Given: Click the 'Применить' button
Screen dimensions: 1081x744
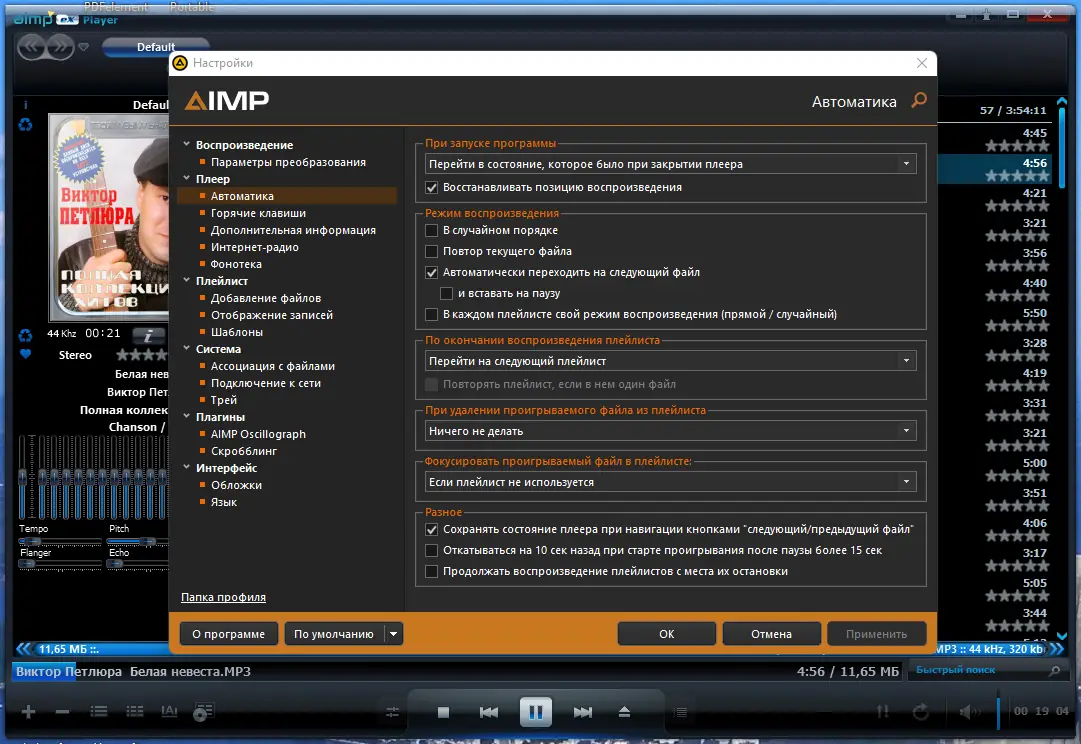Looking at the screenshot, I should (876, 634).
